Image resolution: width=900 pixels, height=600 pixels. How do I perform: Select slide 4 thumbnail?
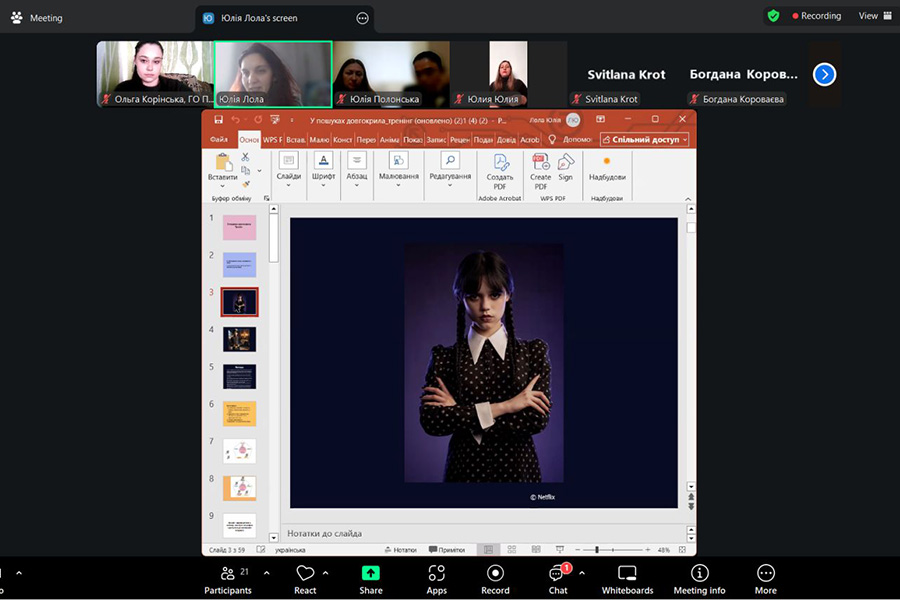[x=239, y=339]
